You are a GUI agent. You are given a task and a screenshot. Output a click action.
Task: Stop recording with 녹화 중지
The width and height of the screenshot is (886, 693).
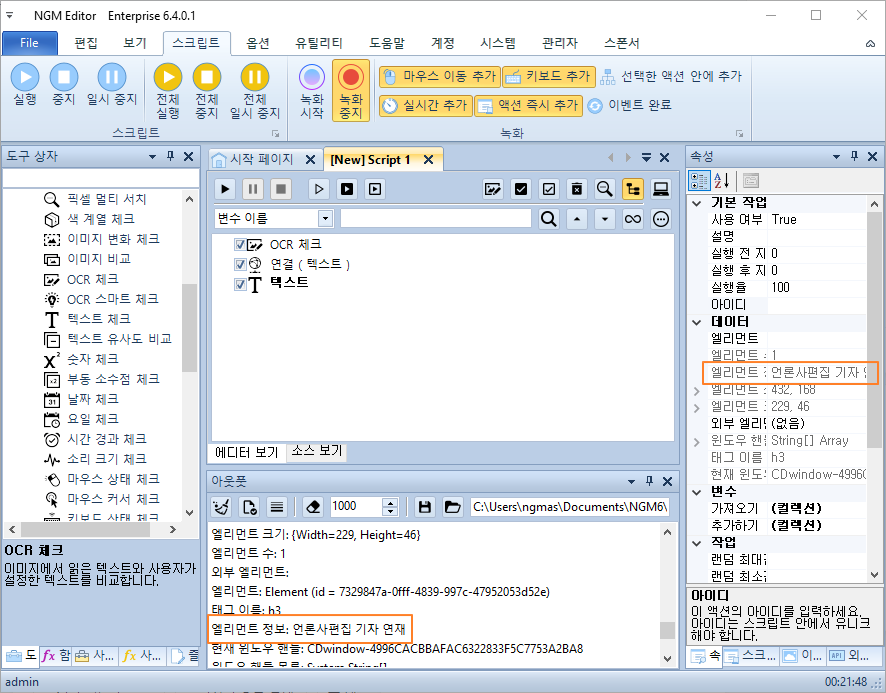(x=351, y=90)
